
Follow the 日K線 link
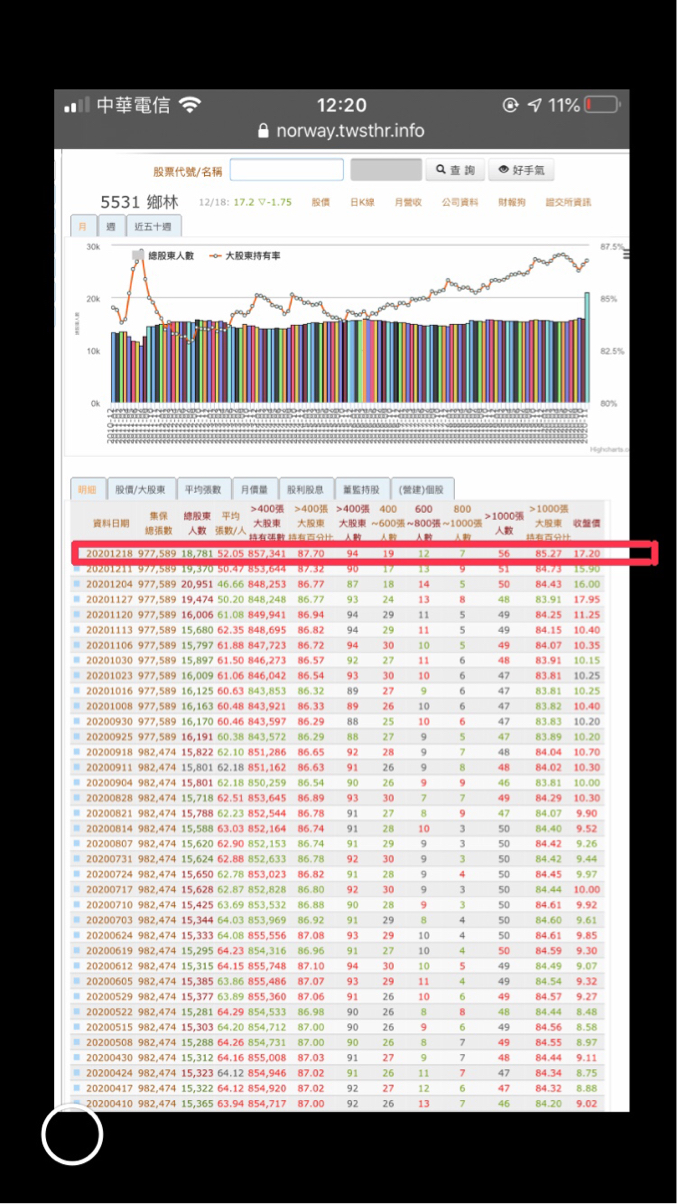[362, 202]
